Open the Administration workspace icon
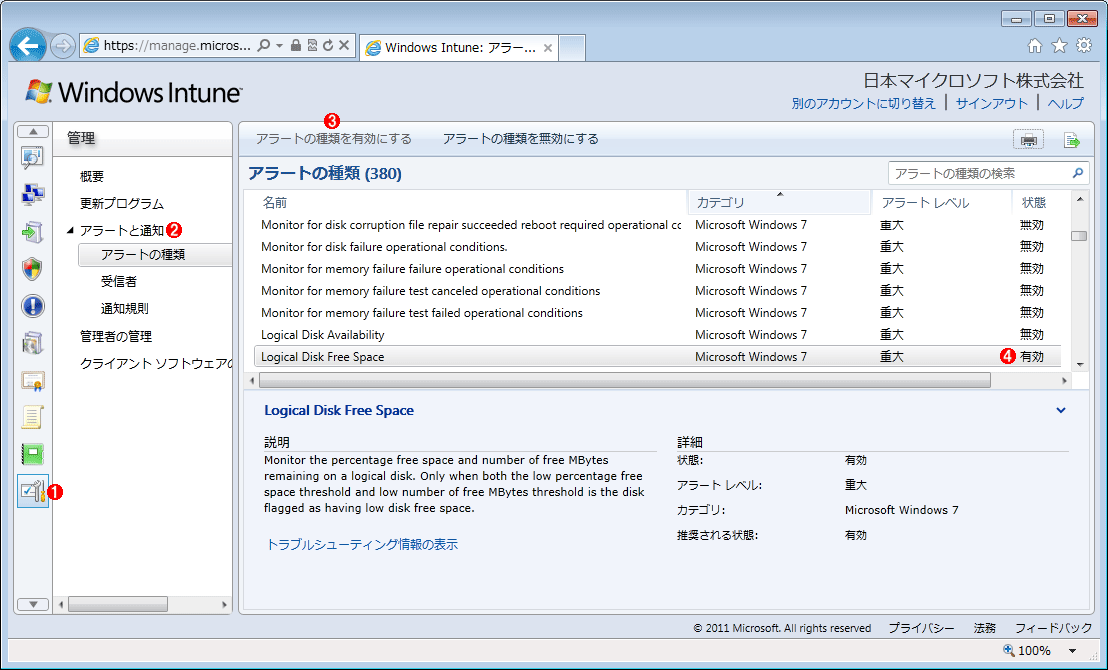This screenshot has height=670, width=1108. 33,491
